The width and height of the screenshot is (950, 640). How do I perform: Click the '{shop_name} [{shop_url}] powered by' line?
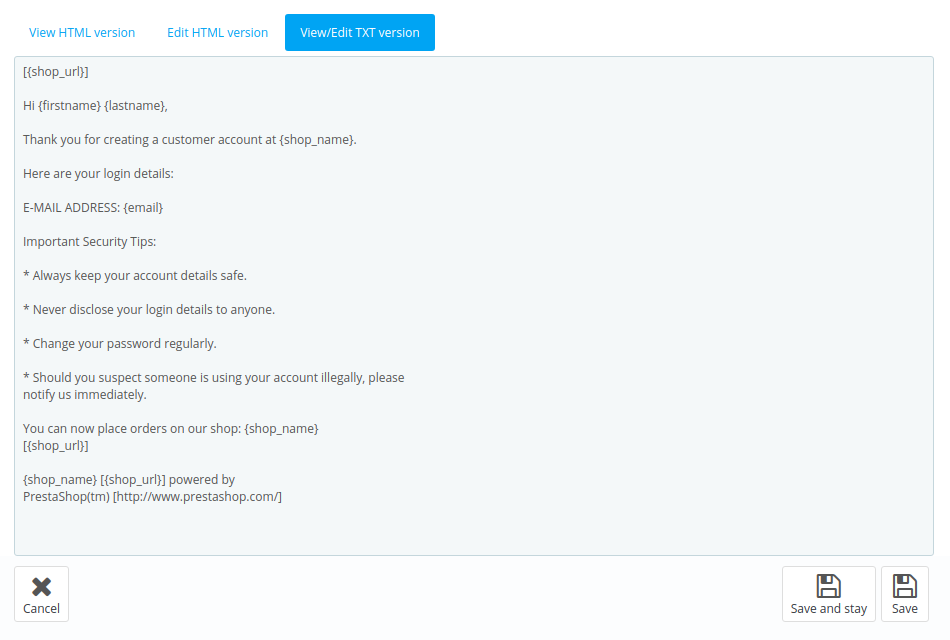129,479
